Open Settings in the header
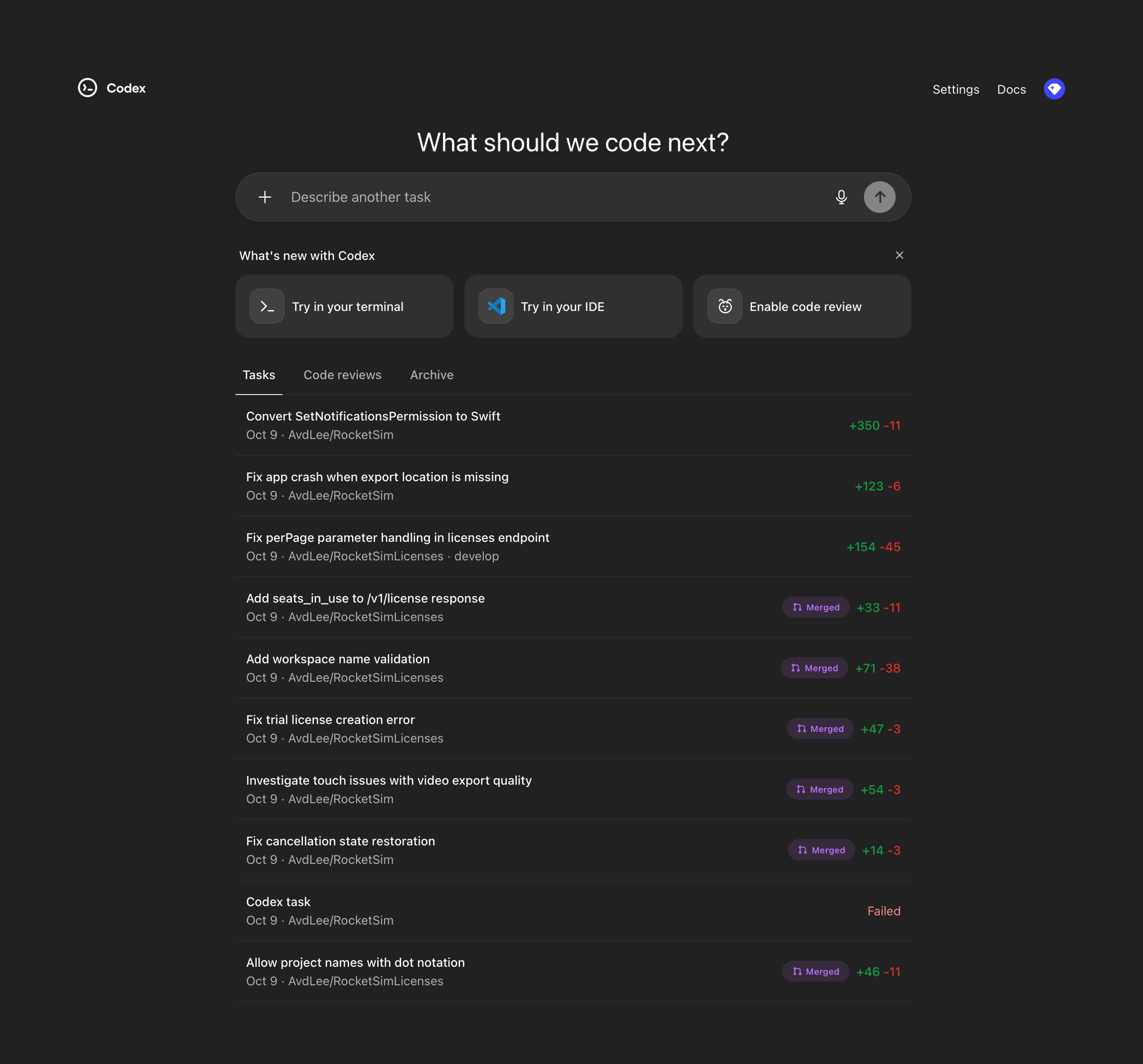The image size is (1143, 1064). pos(955,89)
